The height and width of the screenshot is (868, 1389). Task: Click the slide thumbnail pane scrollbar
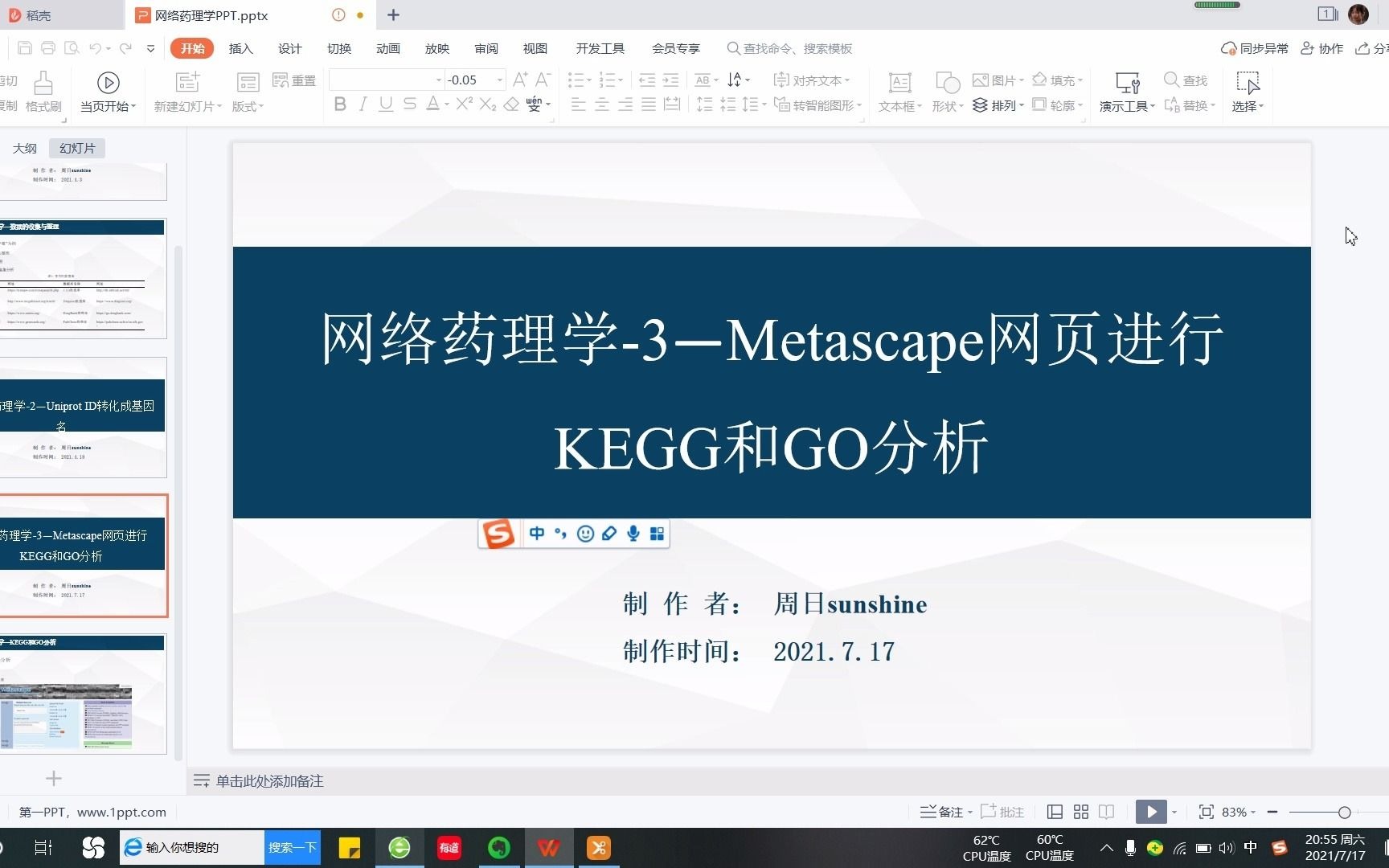pyautogui.click(x=178, y=503)
